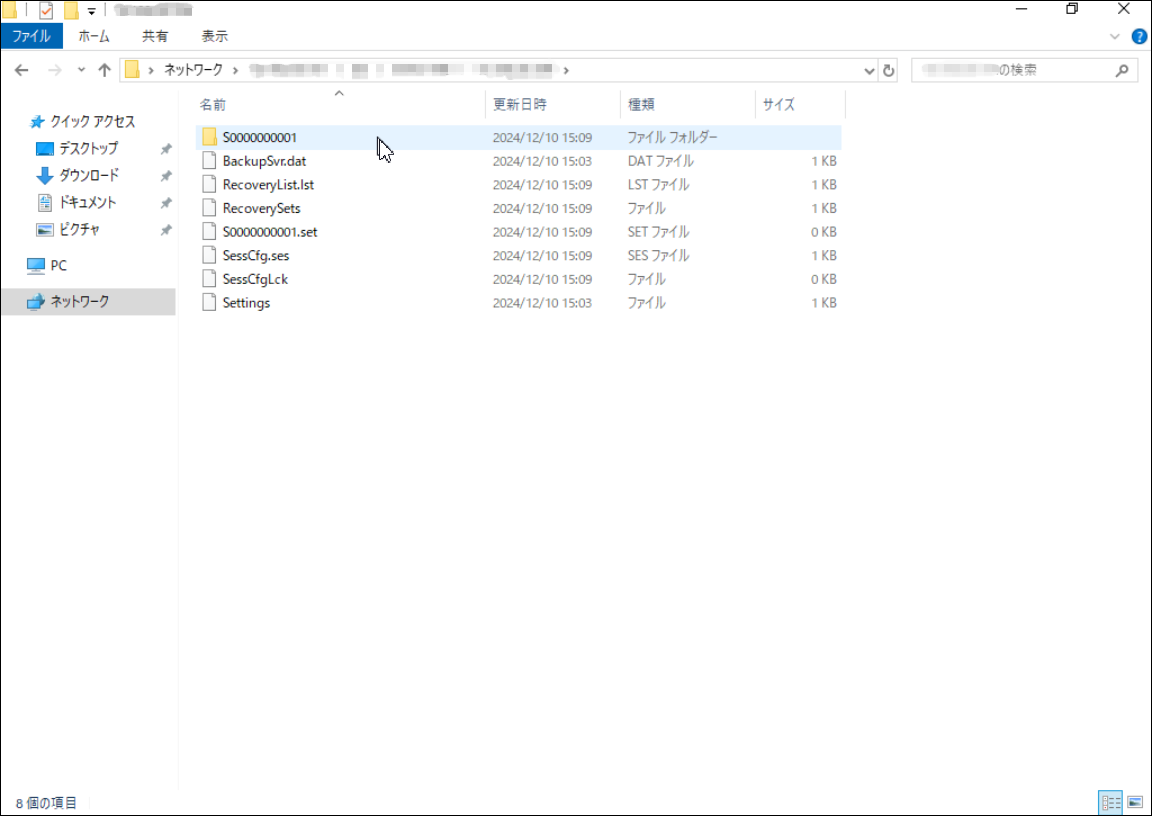Viewport: 1152px width, 816px height.
Task: Open ダウンロード in the sidebar
Action: click(89, 176)
